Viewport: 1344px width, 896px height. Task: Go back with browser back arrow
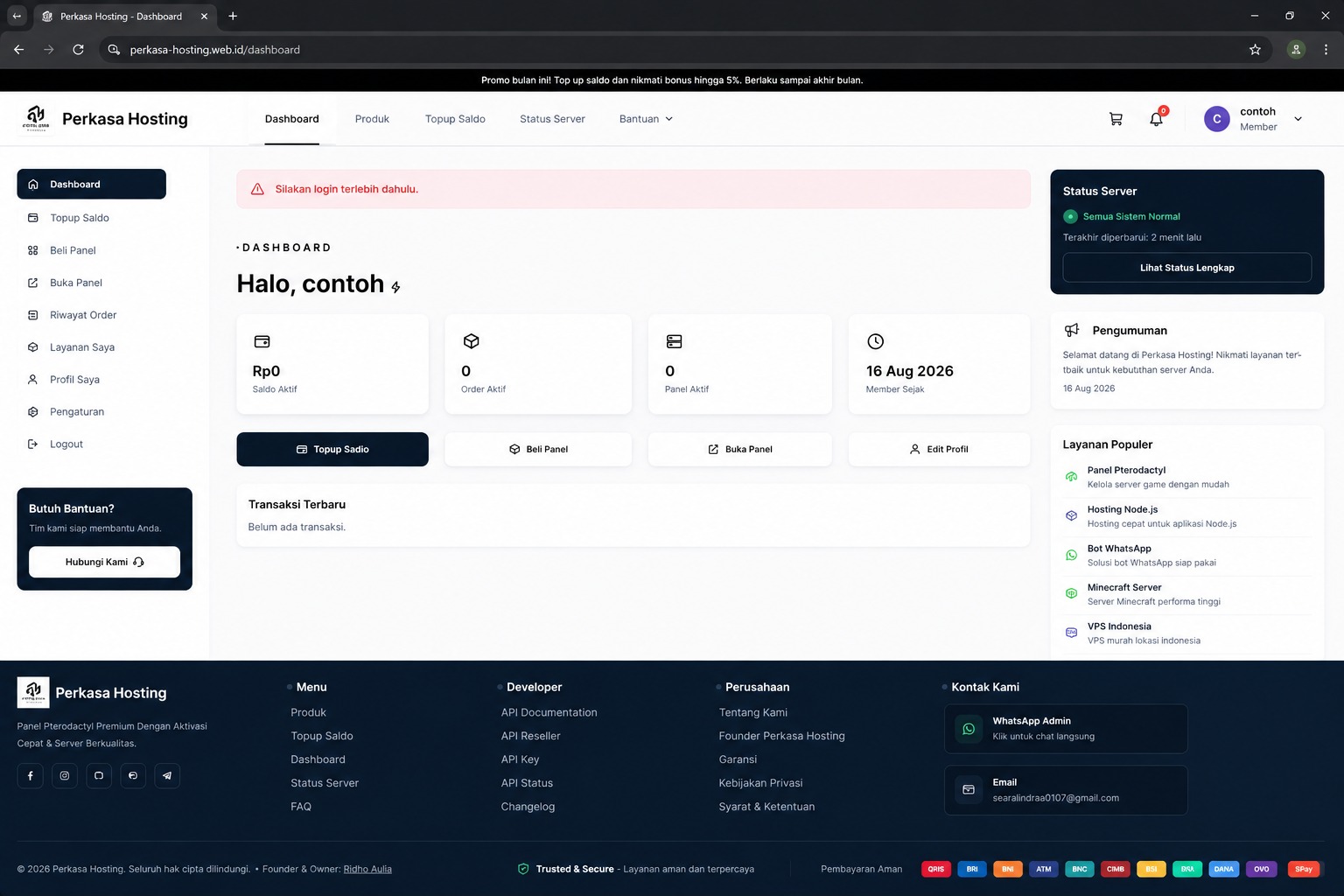pos(19,50)
